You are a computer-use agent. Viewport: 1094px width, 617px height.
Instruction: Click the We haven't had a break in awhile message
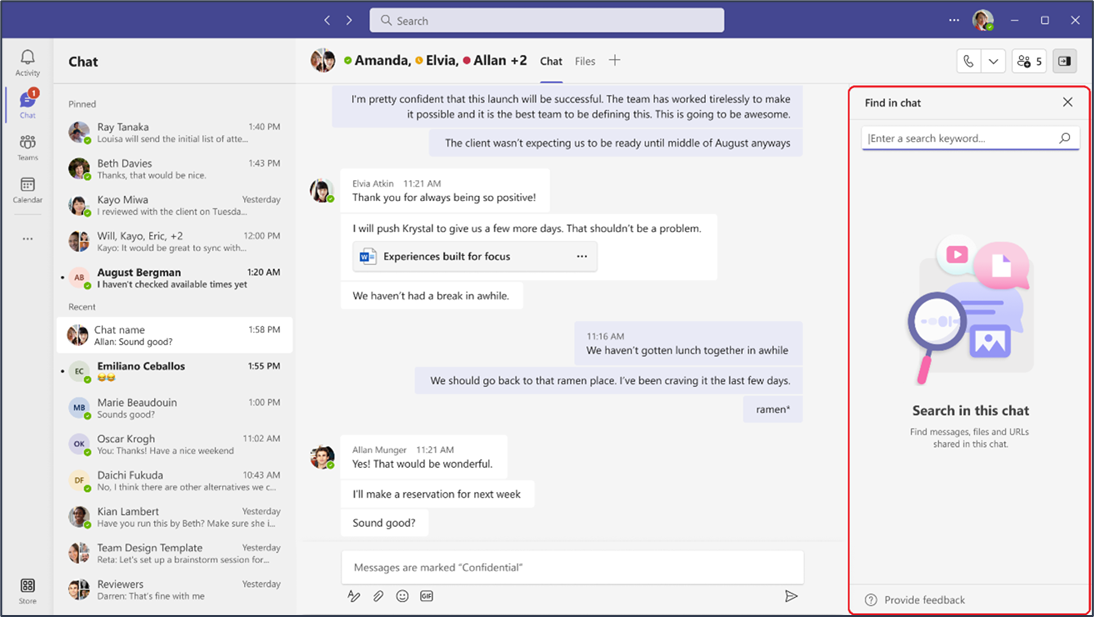tap(431, 296)
